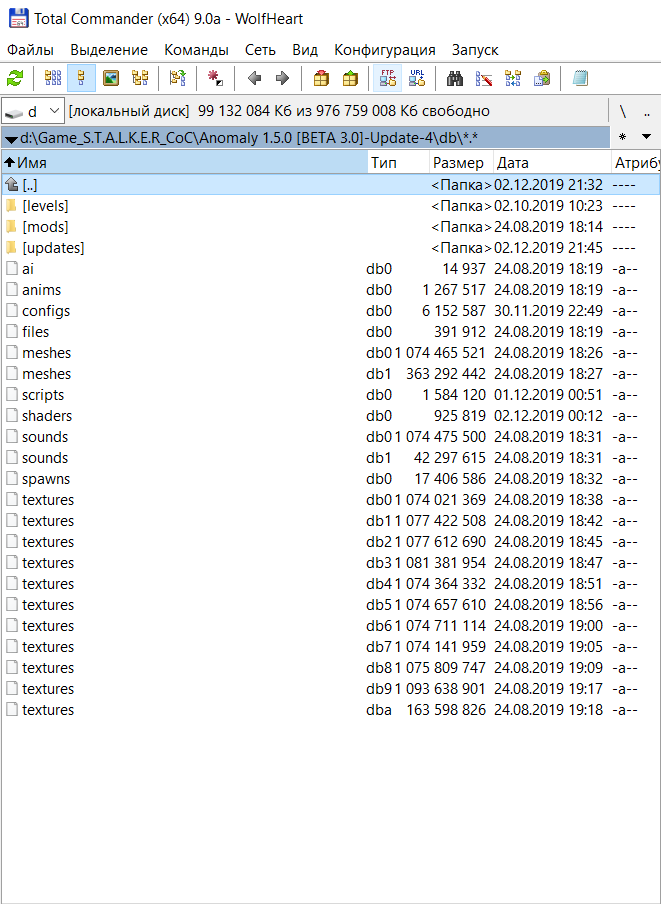Go Back with left arrow icon
The width and height of the screenshot is (661, 904).
click(254, 78)
